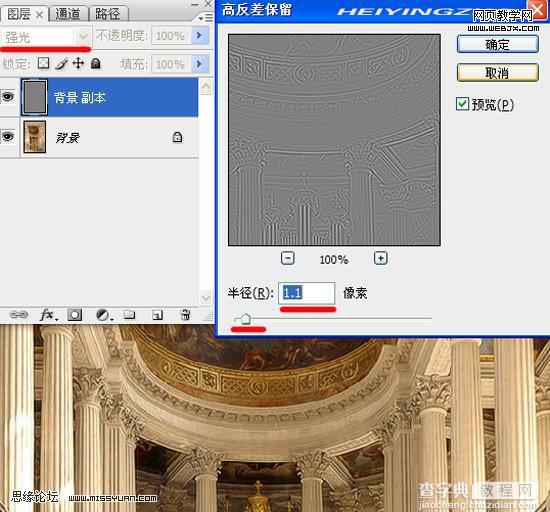
Task: Open opacity 不透明度 slider arrow
Action: point(200,35)
